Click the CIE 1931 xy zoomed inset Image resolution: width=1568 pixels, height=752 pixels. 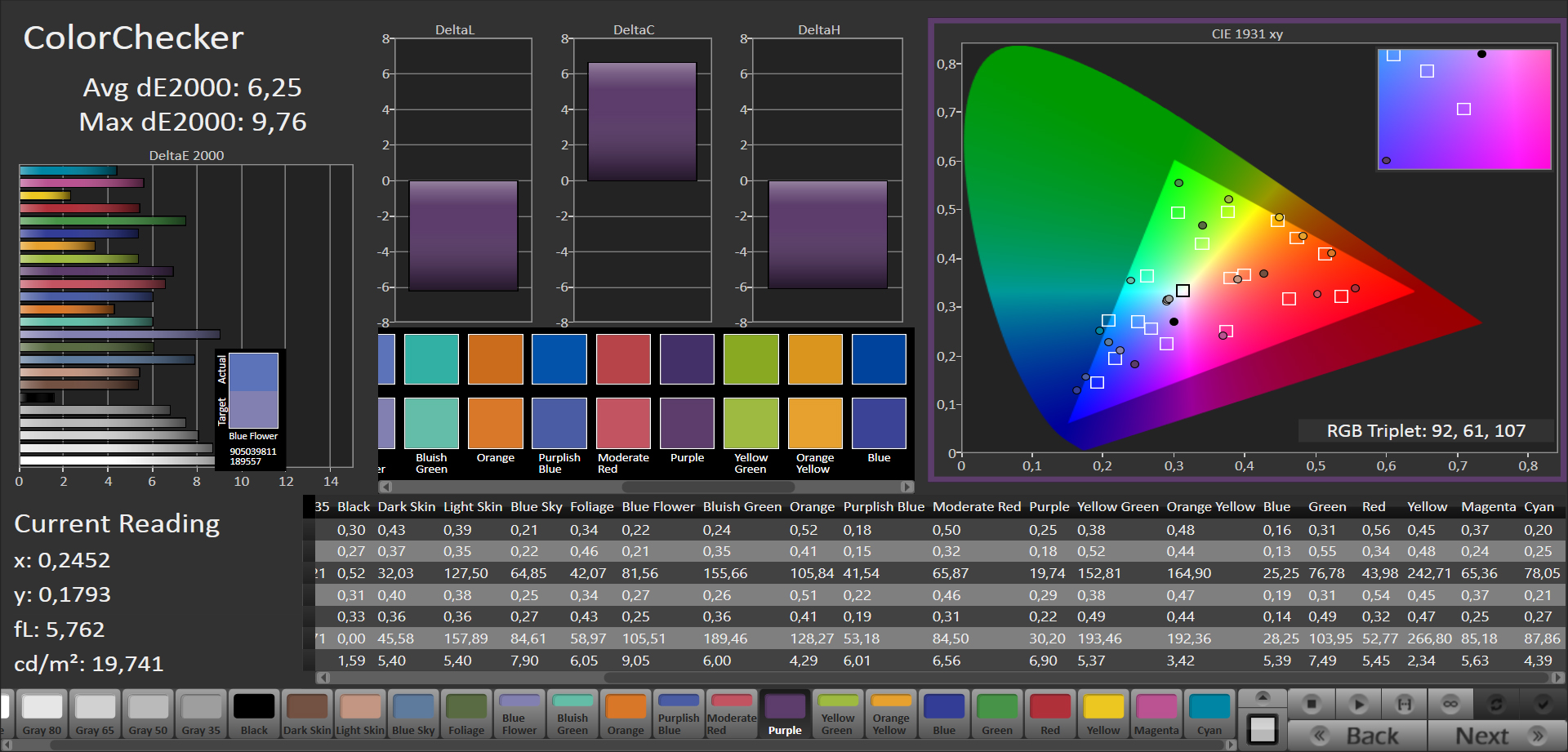[x=1464, y=109]
